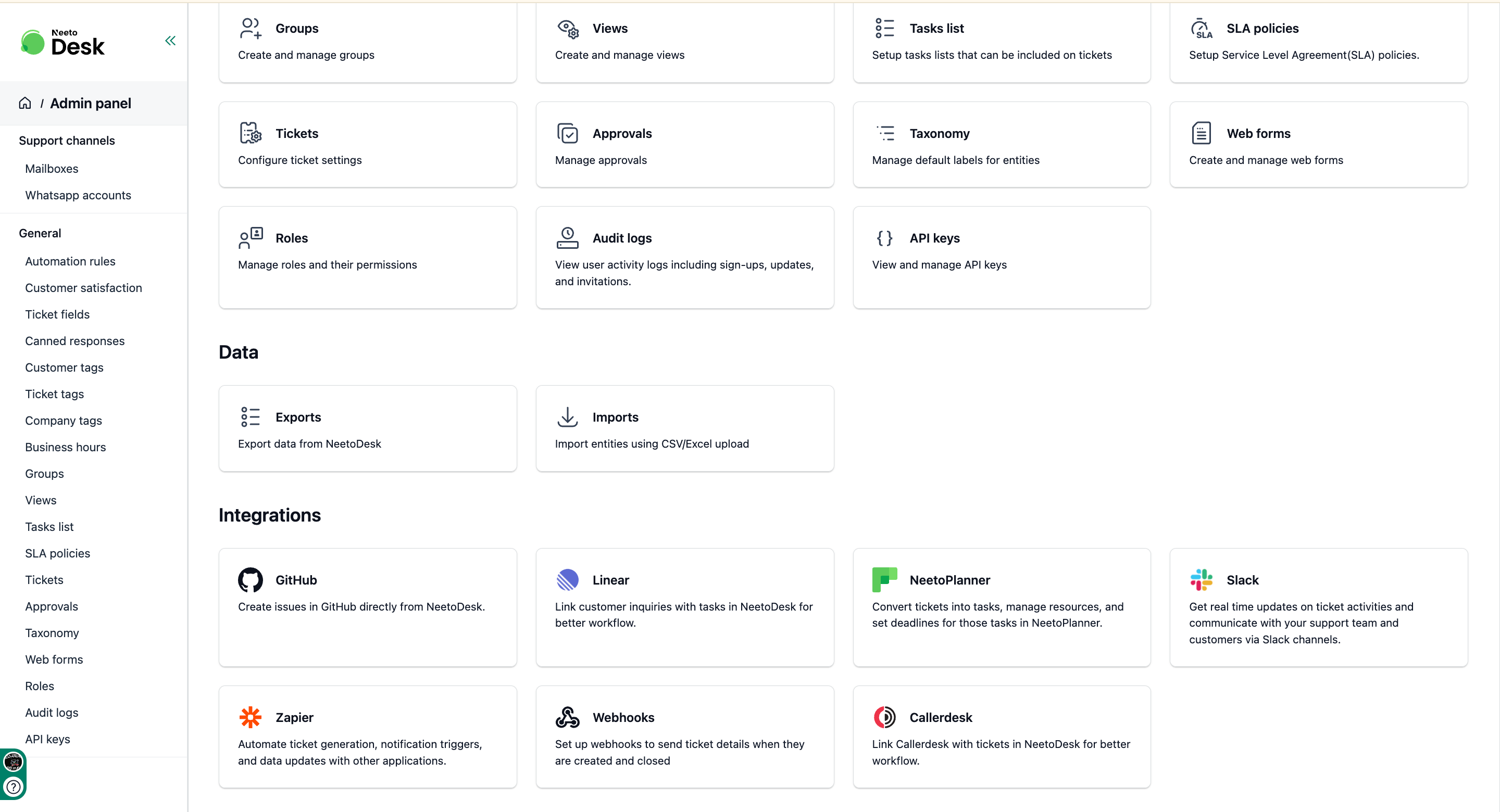Open the help question mark icon
1500x812 pixels.
click(14, 787)
